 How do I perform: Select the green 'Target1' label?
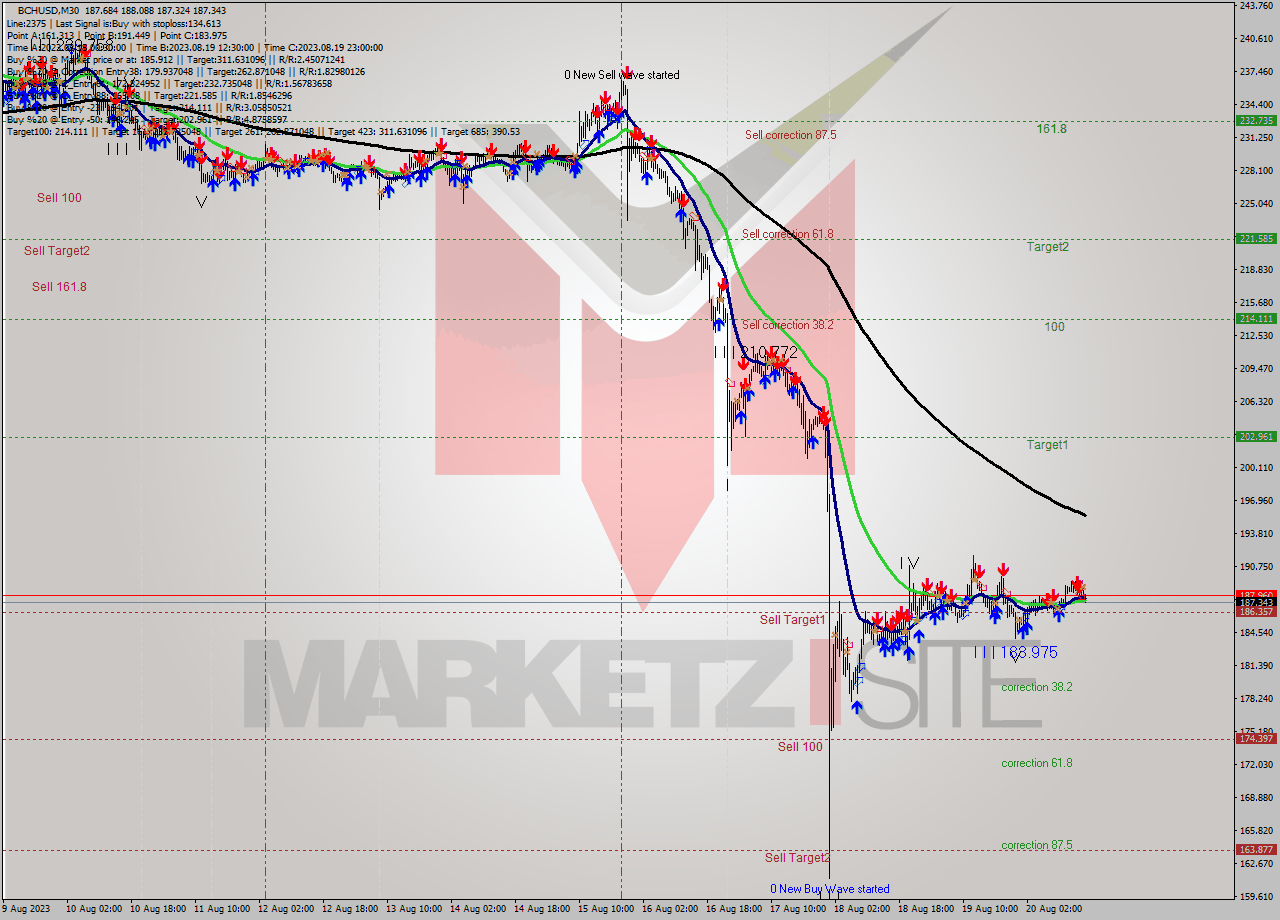pyautogui.click(x=1047, y=445)
